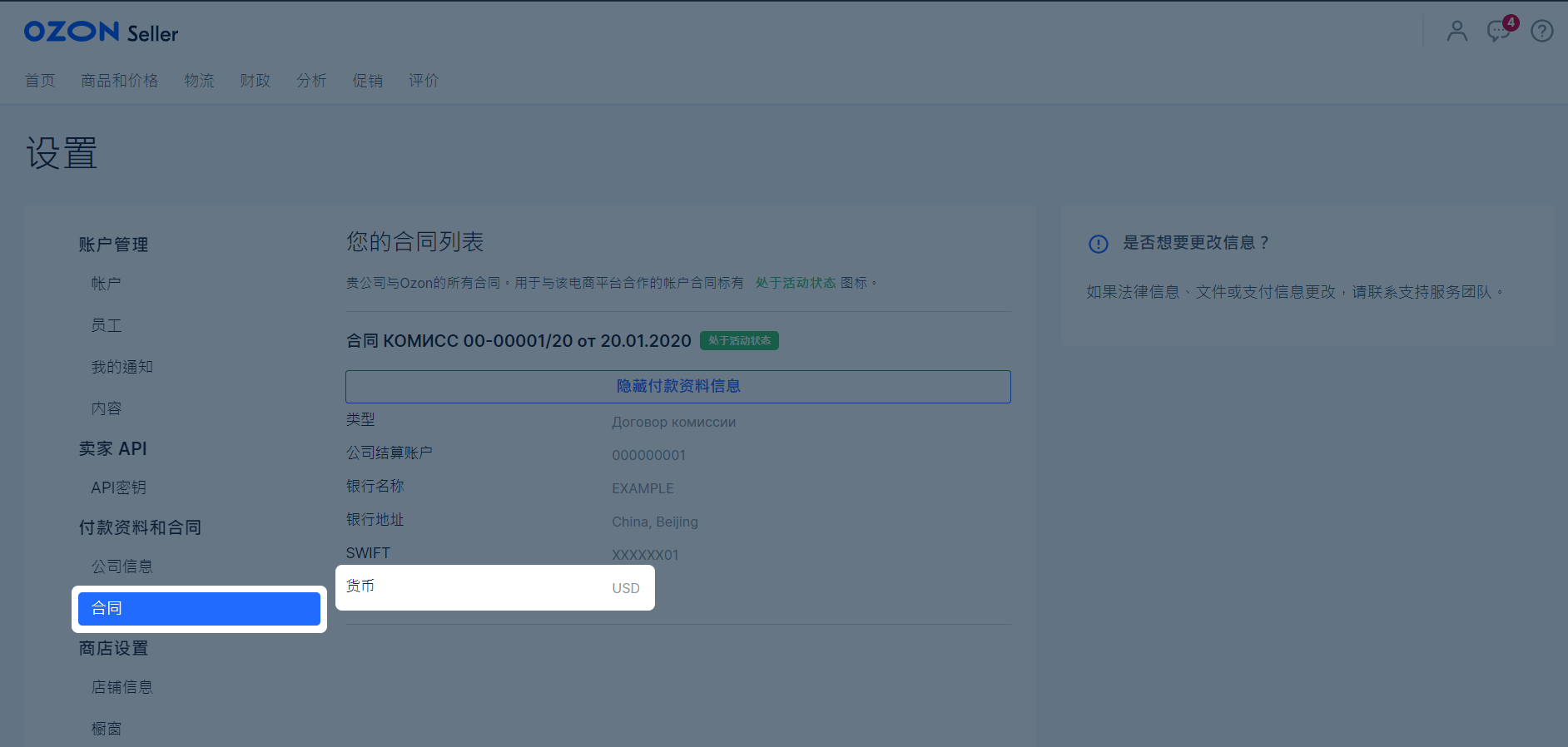
Task: Click the info icon beside 是否想要更改信息
Action: pos(1099,244)
